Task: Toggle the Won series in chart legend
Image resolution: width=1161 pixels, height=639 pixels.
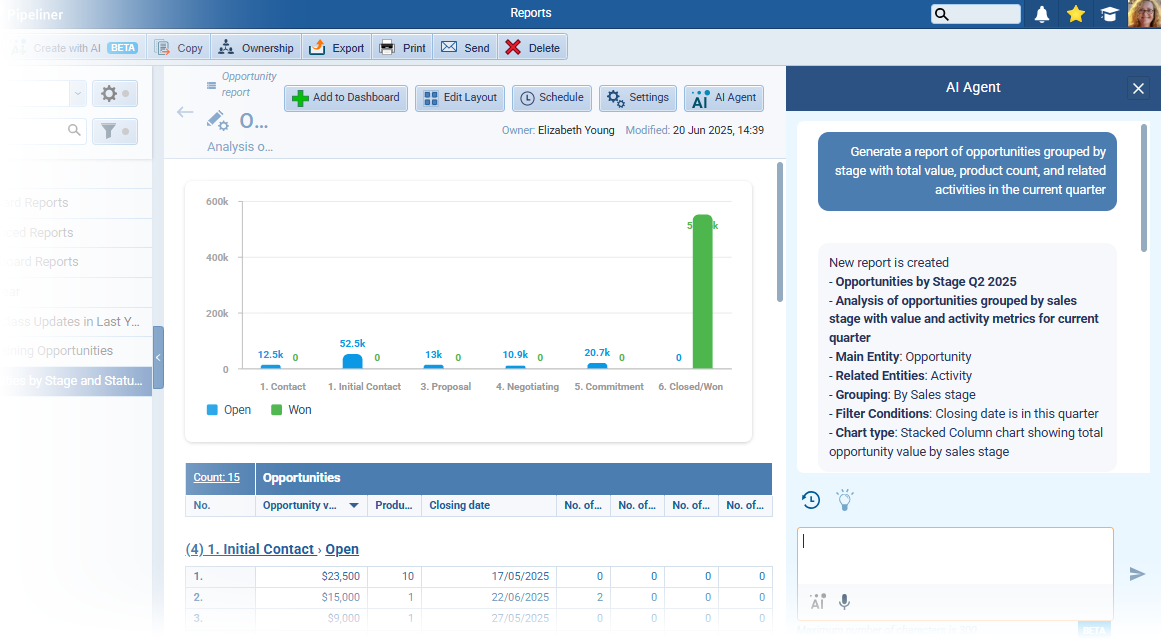Action: tap(290, 410)
